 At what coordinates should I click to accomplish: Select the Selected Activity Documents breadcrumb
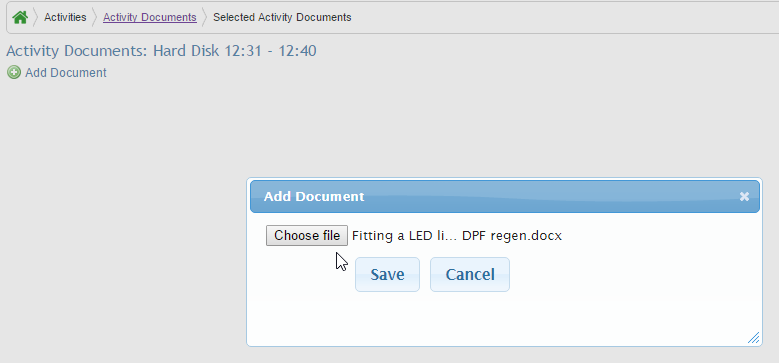(x=282, y=17)
